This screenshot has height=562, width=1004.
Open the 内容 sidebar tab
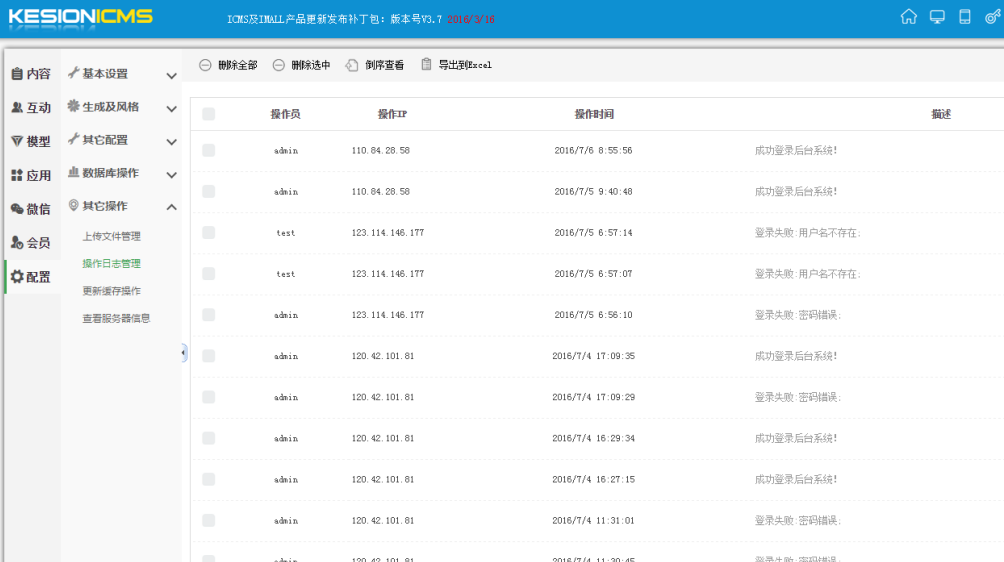click(31, 74)
